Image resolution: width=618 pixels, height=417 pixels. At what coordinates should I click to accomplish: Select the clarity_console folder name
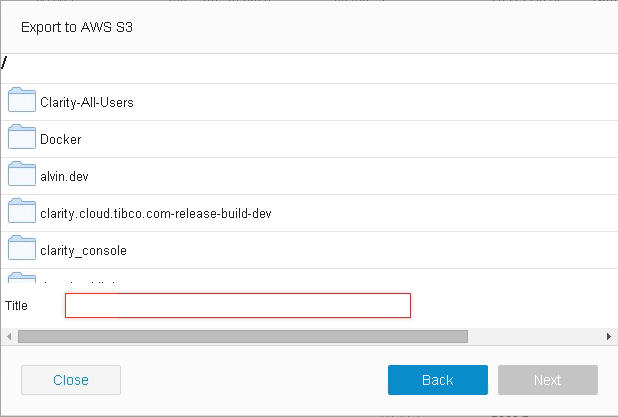(x=83, y=250)
